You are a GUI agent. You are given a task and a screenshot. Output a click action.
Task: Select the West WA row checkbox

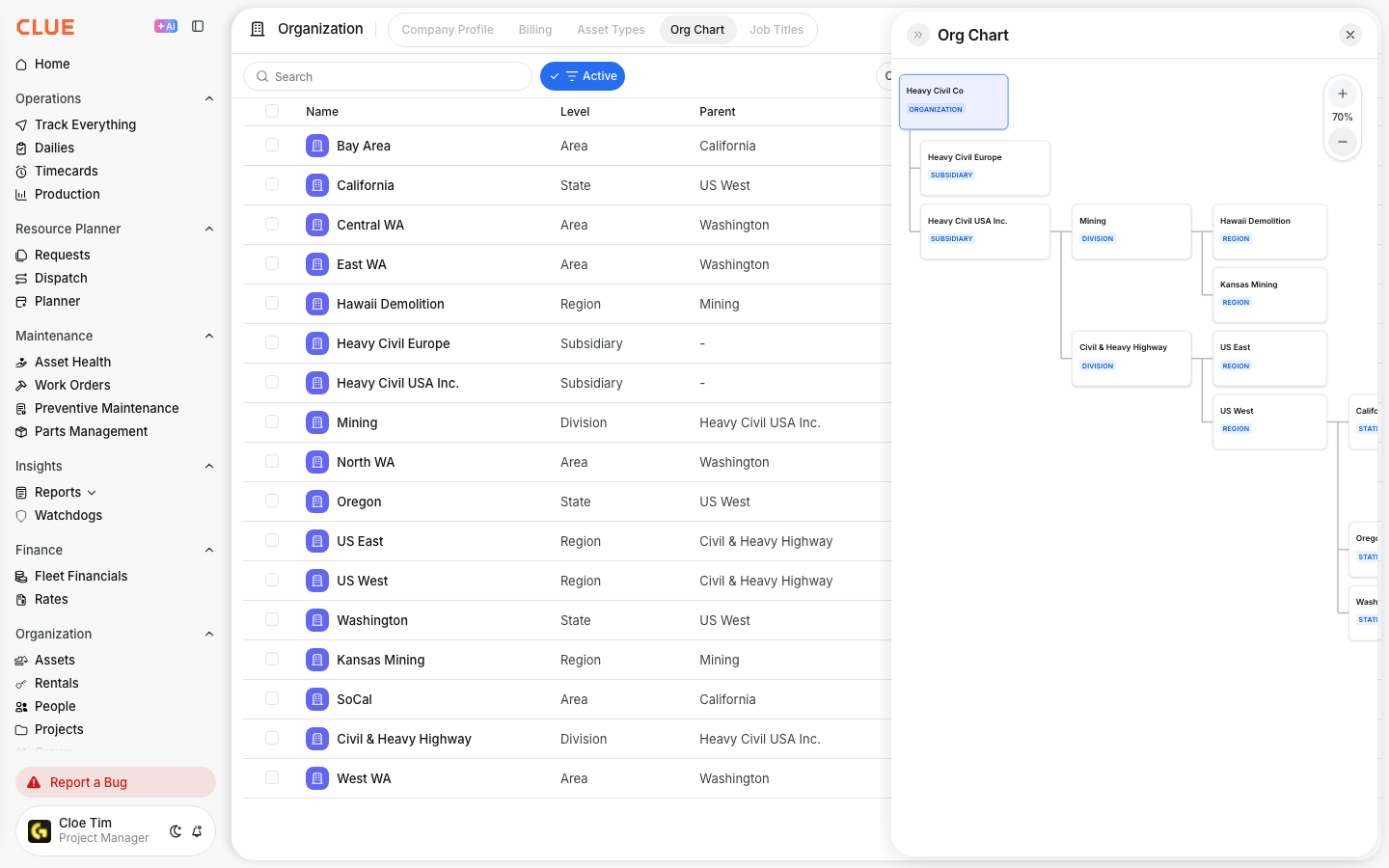click(272, 777)
